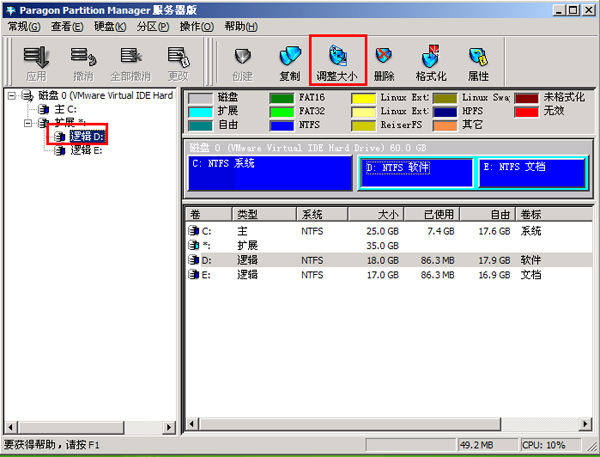This screenshot has height=457, width=600.
Task: Click the Copy (复制) partition icon
Action: pos(290,56)
